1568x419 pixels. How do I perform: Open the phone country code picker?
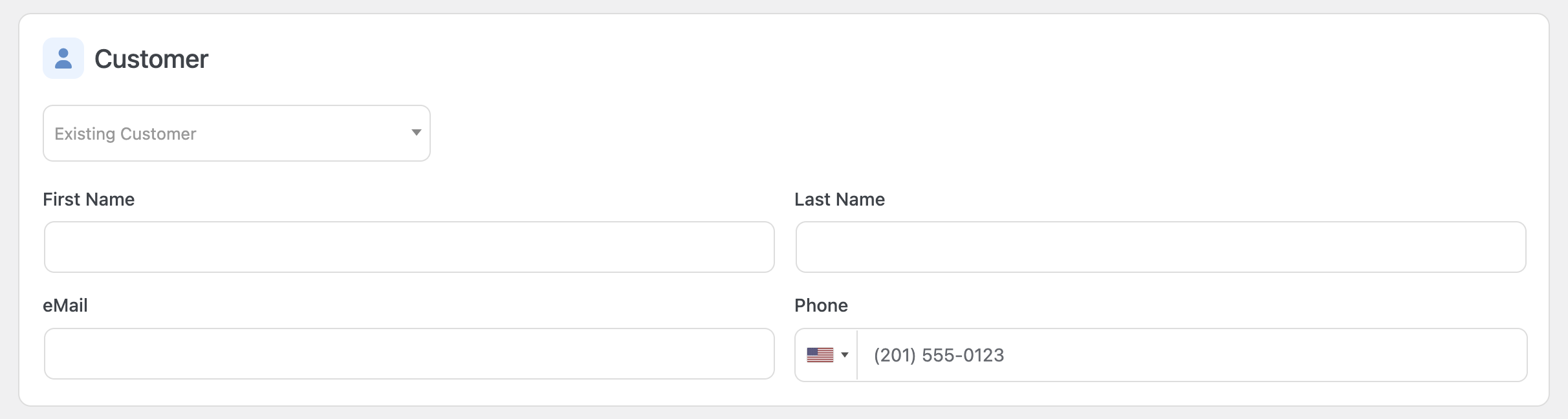point(826,354)
